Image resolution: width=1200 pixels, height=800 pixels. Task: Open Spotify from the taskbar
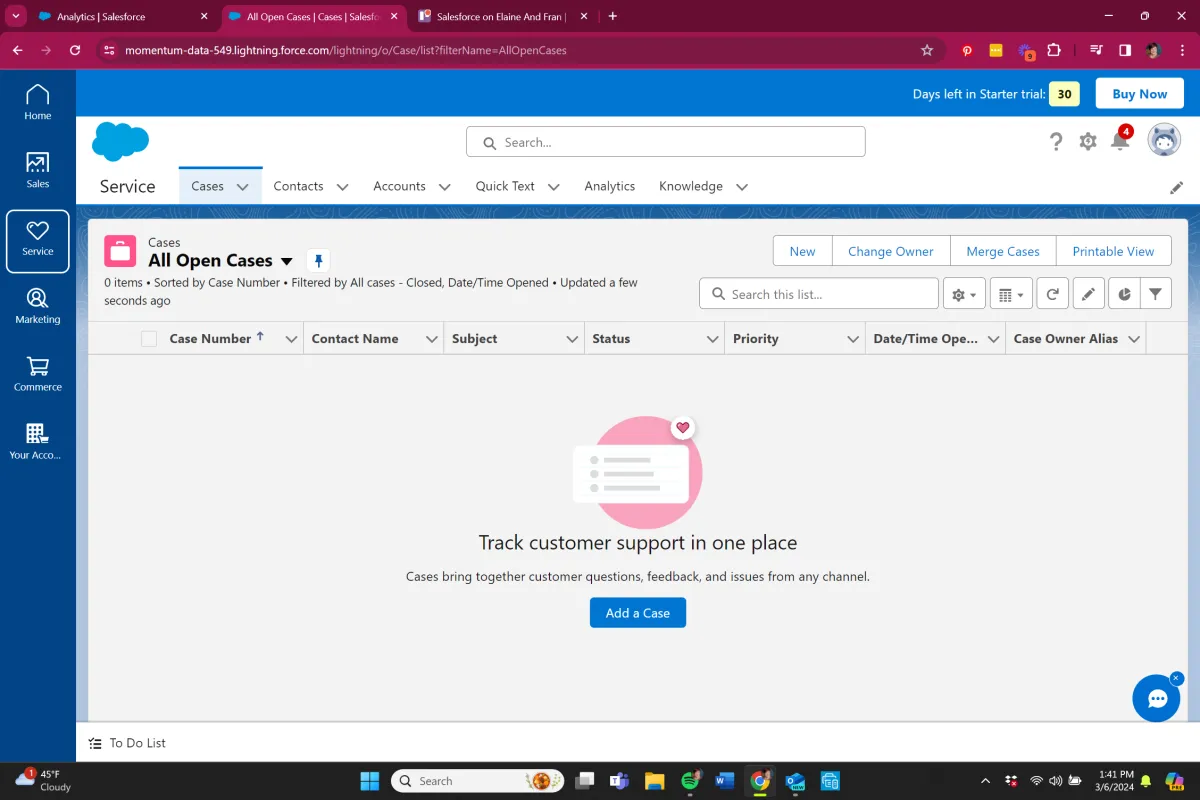pos(690,781)
